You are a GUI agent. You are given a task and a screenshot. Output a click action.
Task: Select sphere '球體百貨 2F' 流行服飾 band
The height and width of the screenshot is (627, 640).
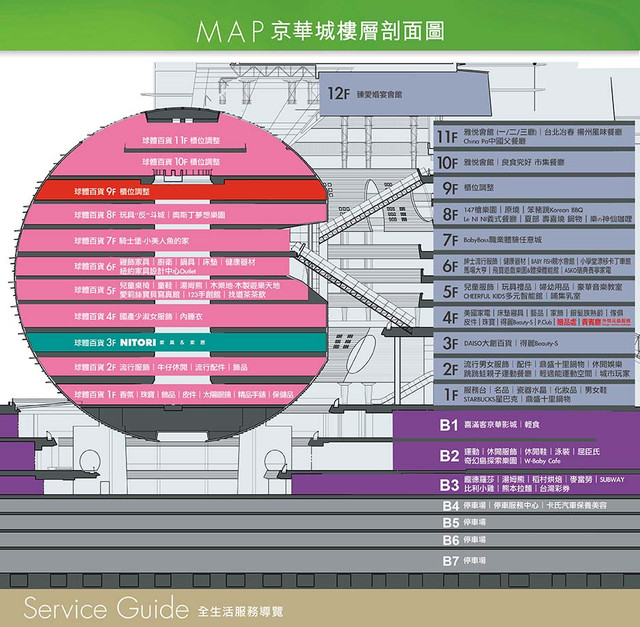[182, 367]
